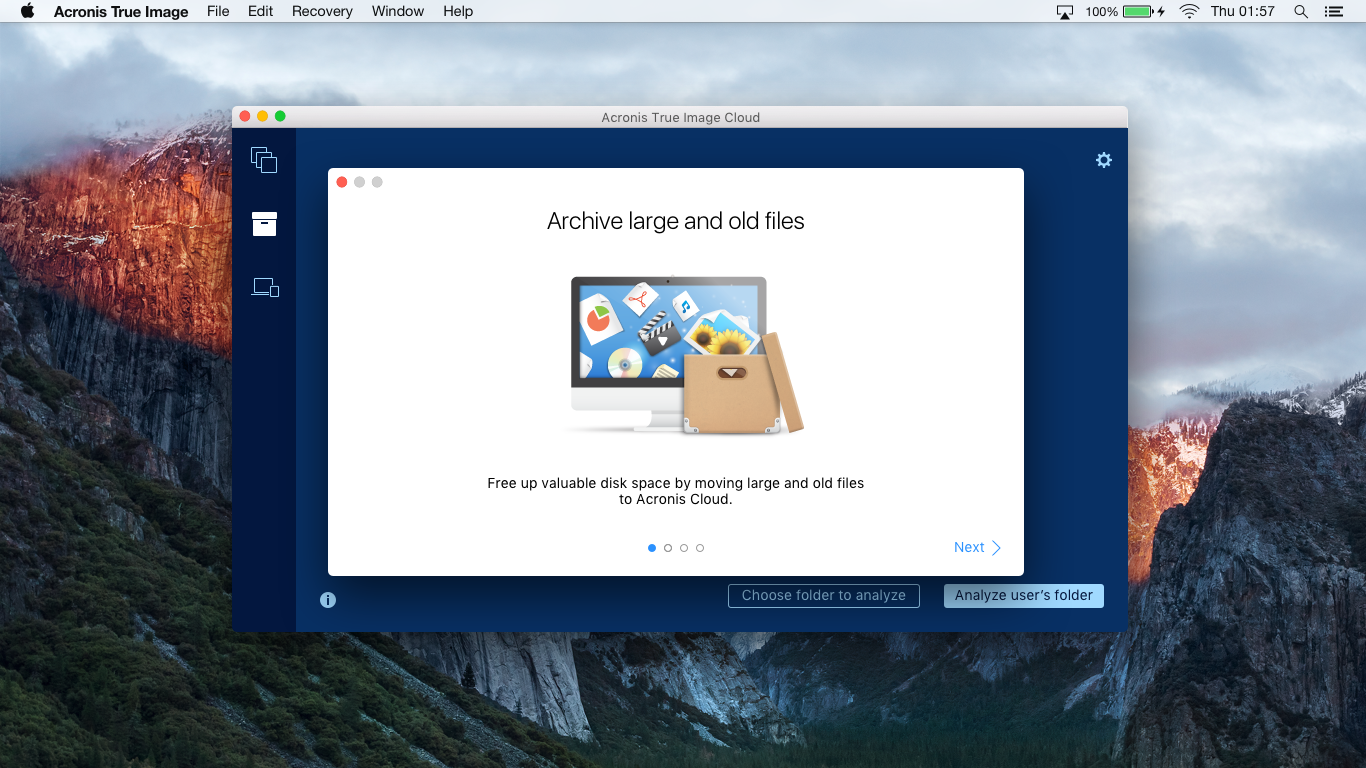Open the Backup section in sidebar
Image resolution: width=1366 pixels, height=768 pixels.
264,160
